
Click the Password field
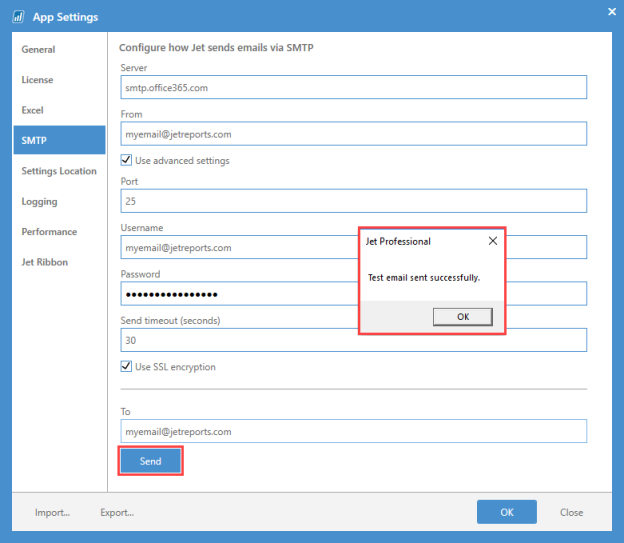(240, 294)
